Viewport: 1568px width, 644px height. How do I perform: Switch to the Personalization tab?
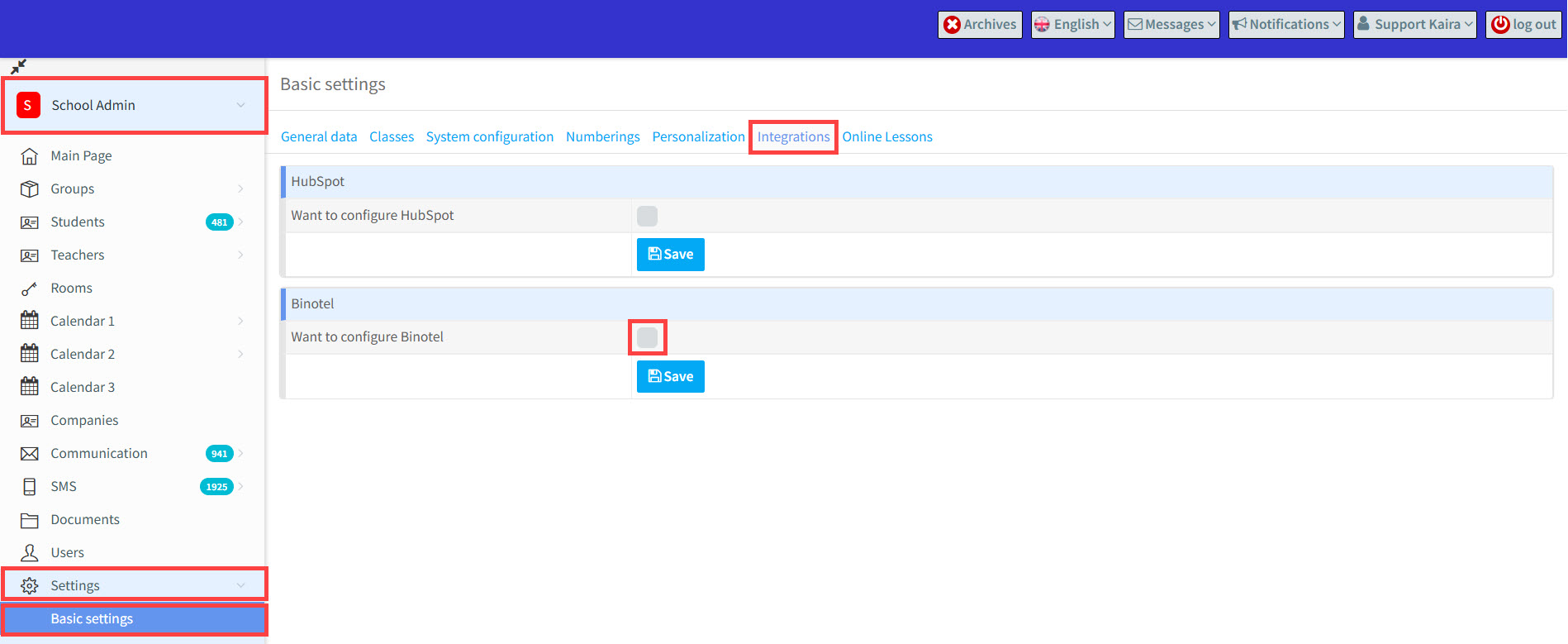(699, 136)
